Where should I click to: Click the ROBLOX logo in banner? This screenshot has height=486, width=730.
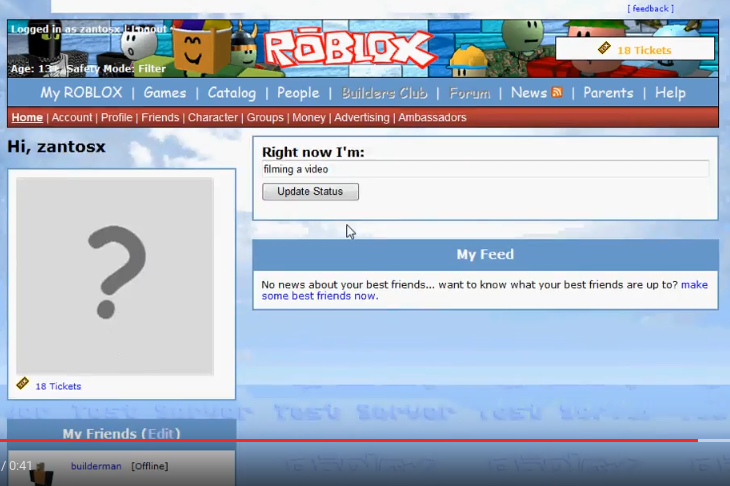(349, 48)
